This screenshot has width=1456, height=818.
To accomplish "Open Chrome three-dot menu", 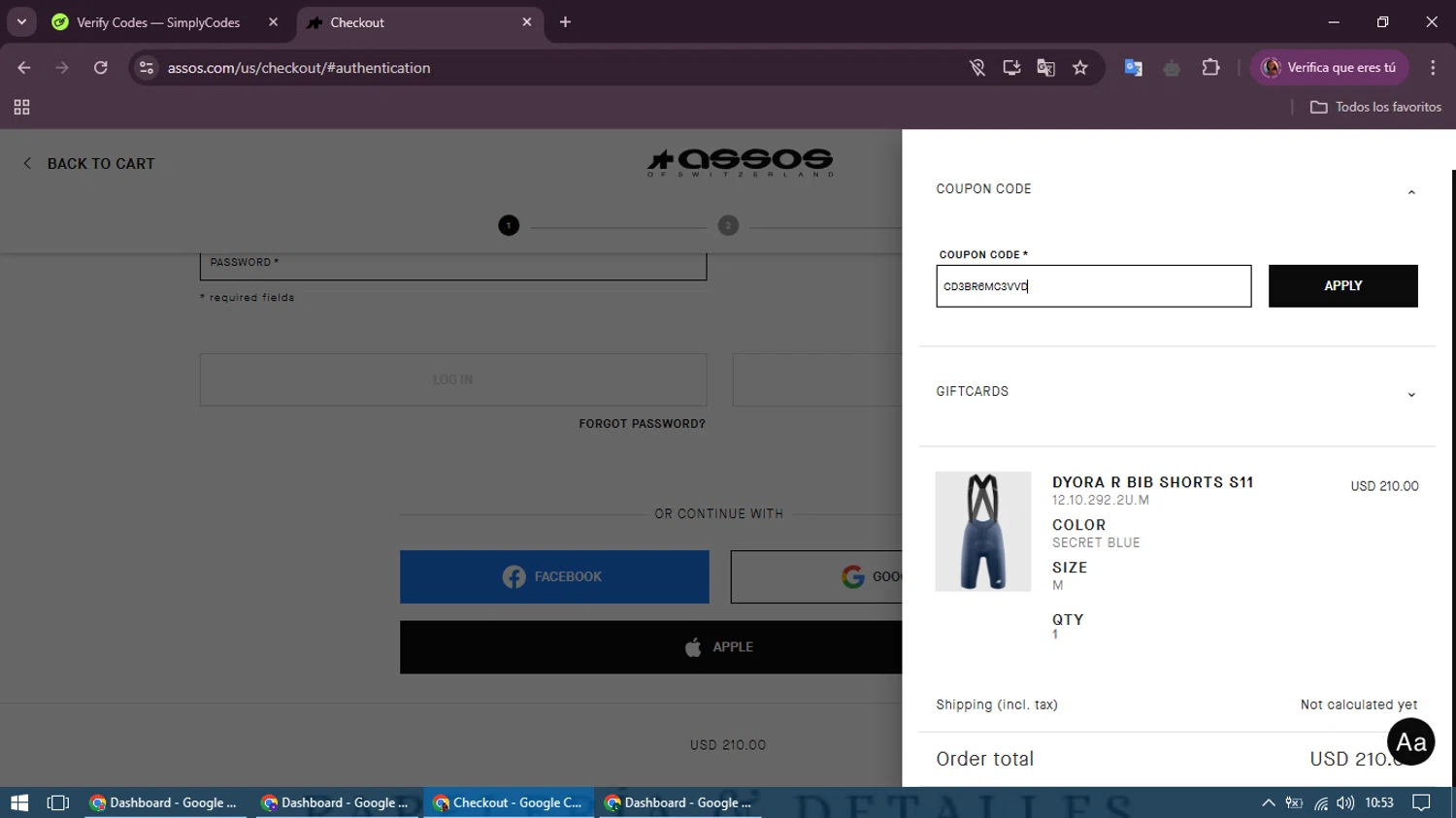I will pos(1433,68).
